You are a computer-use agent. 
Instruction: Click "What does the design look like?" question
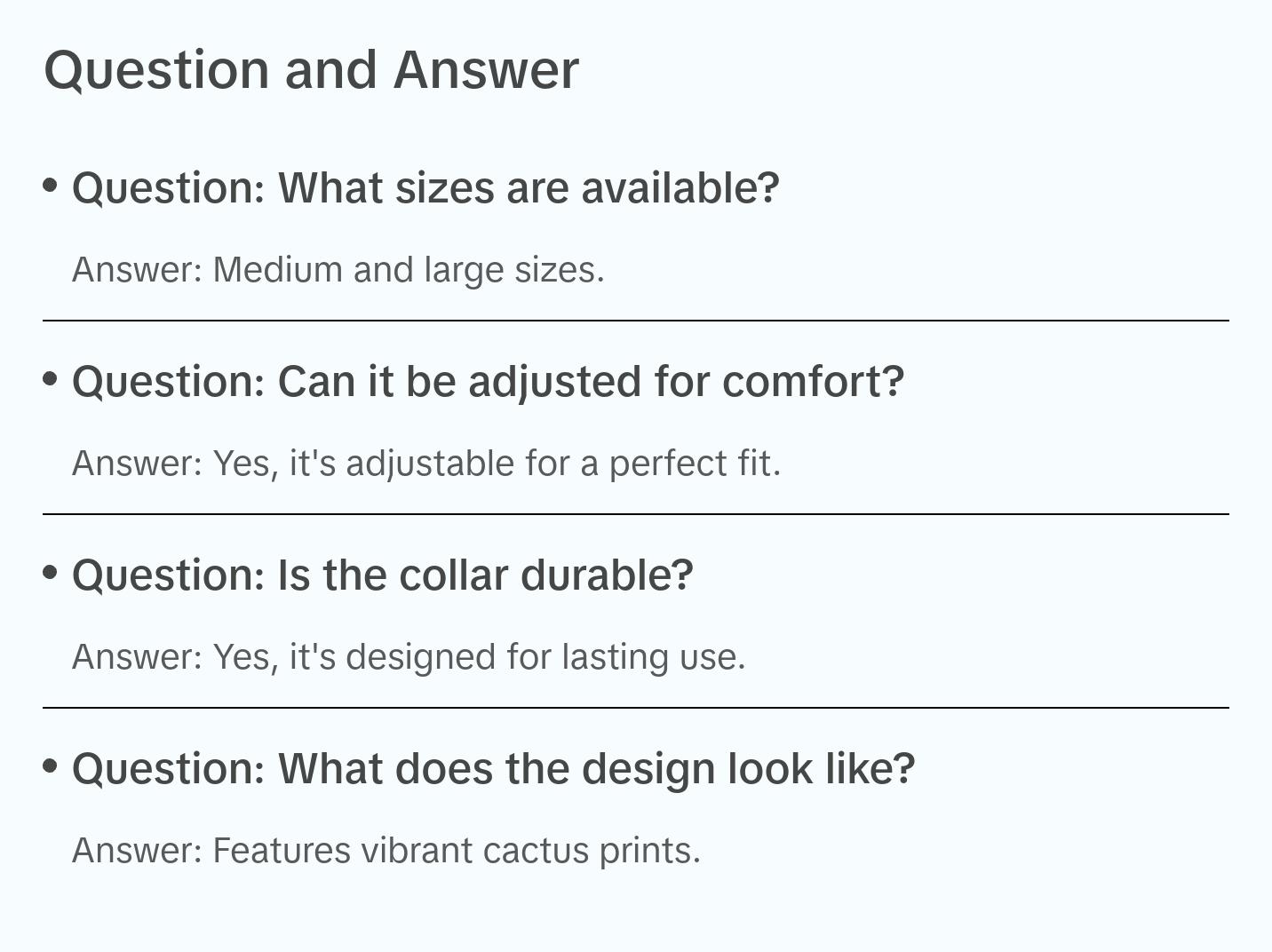point(493,769)
